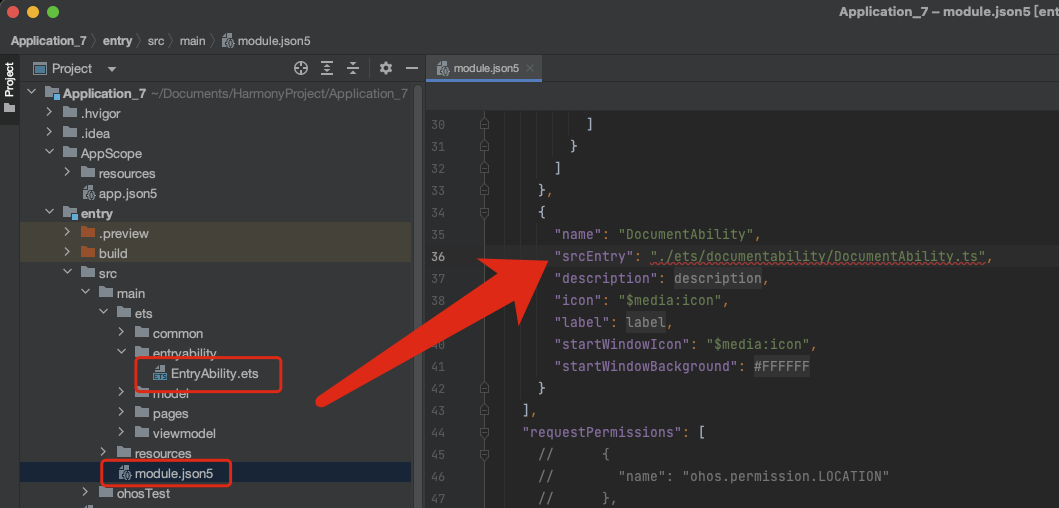Expand the .hvigor folder
Viewport: 1059px width, 508px height.
[x=49, y=113]
